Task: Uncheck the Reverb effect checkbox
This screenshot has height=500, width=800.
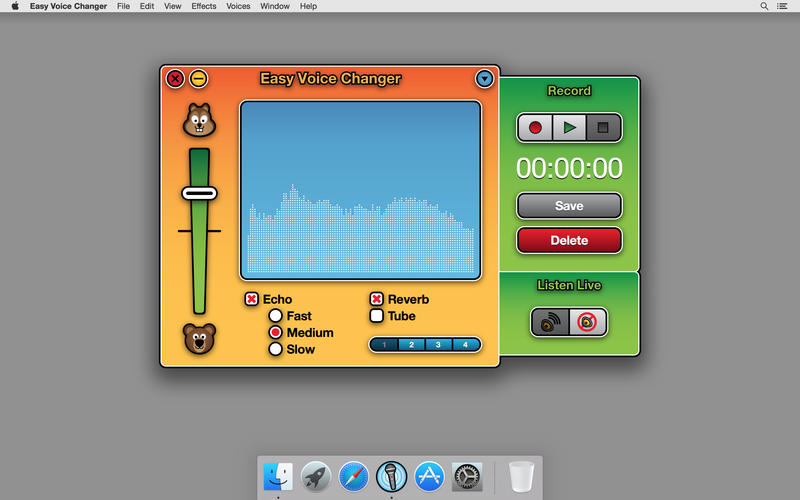Action: pos(377,299)
